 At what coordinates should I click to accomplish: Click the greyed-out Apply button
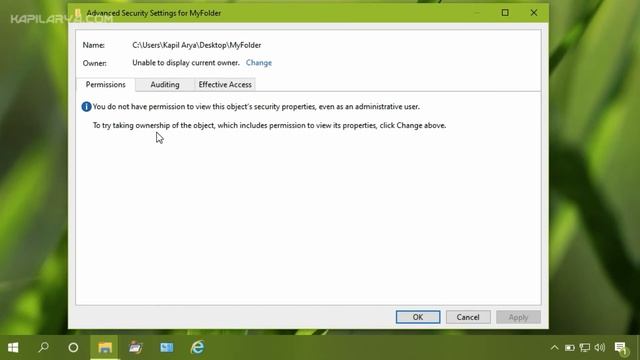[518, 317]
